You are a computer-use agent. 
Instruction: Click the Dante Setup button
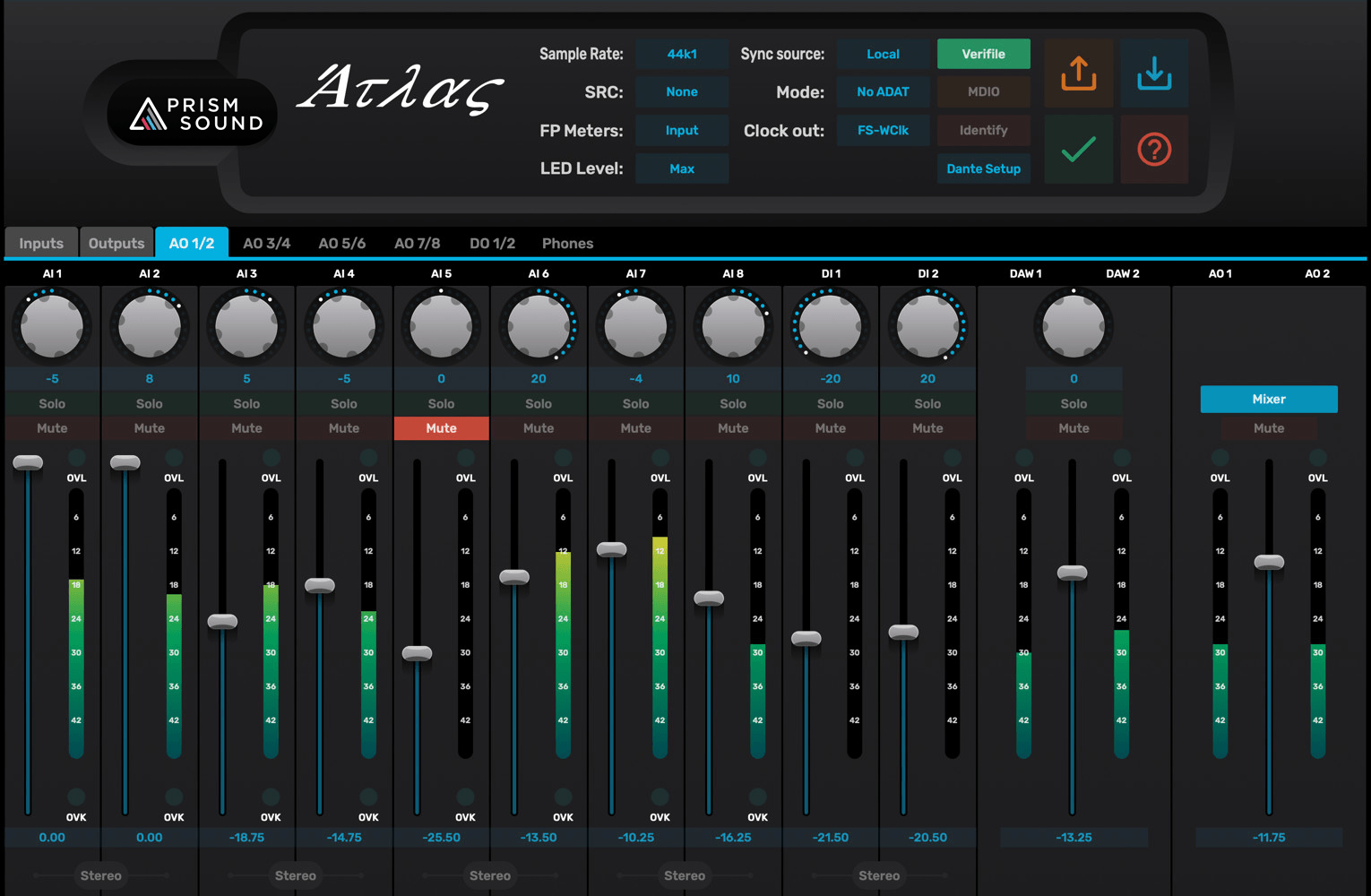tap(984, 168)
